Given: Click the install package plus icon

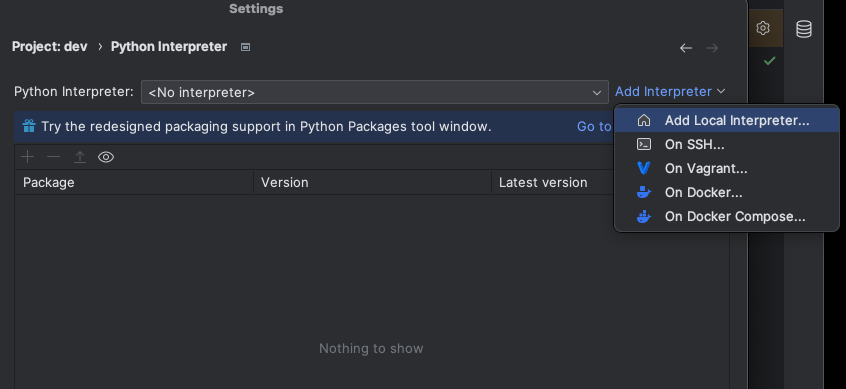Looking at the screenshot, I should tap(27, 157).
